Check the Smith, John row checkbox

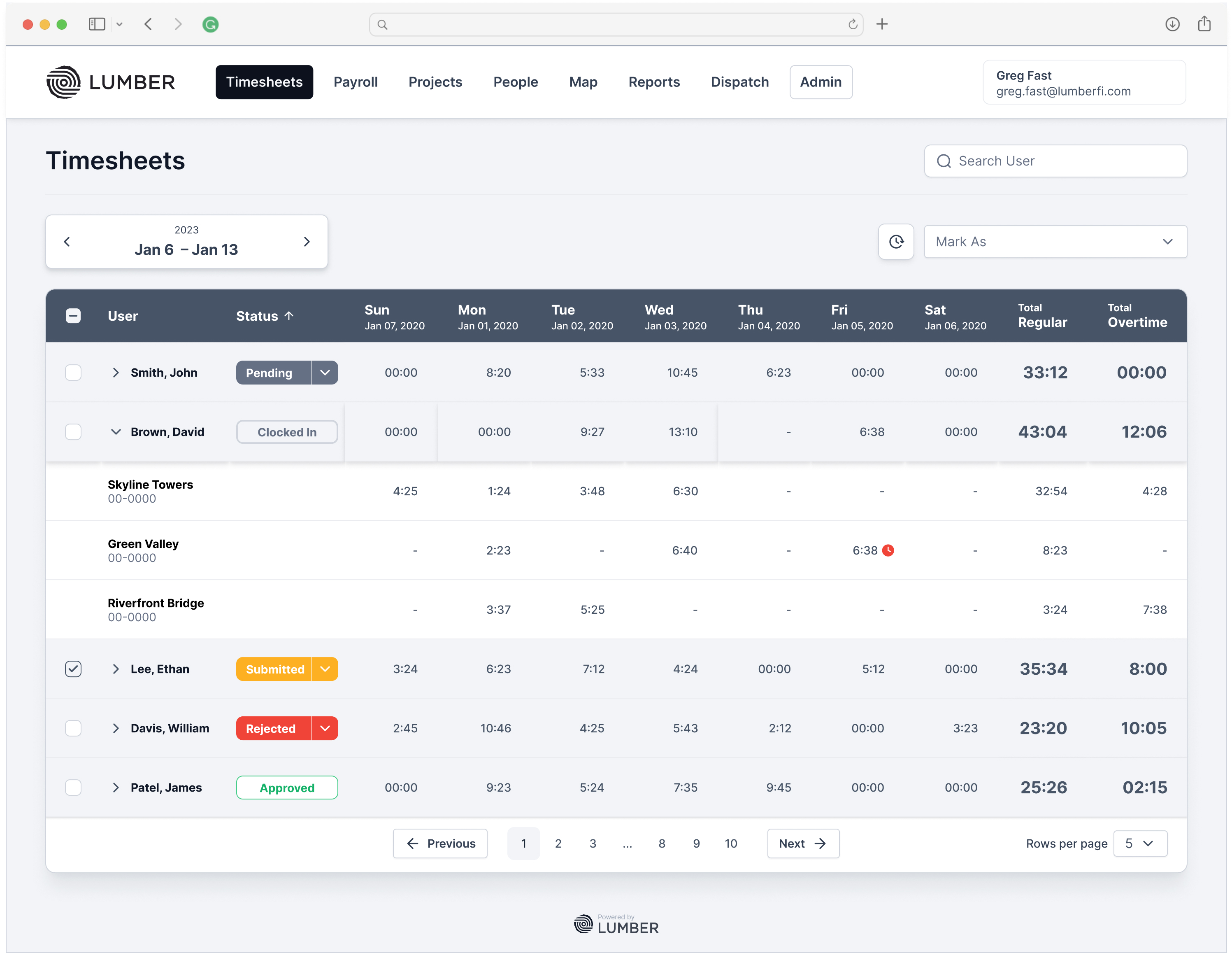click(x=73, y=373)
